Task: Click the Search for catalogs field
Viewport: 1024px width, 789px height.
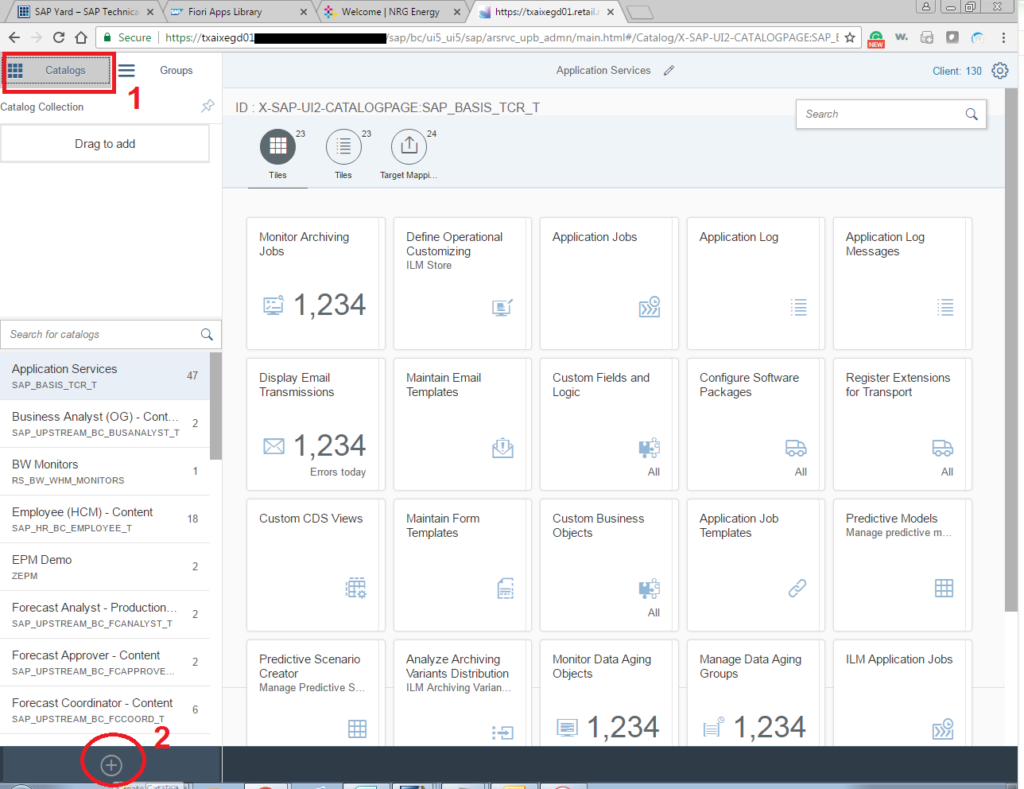Action: (x=110, y=334)
